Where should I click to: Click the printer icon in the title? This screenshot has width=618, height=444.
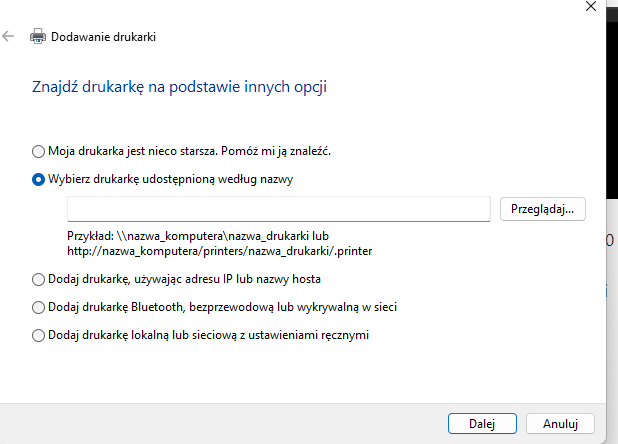point(38,36)
